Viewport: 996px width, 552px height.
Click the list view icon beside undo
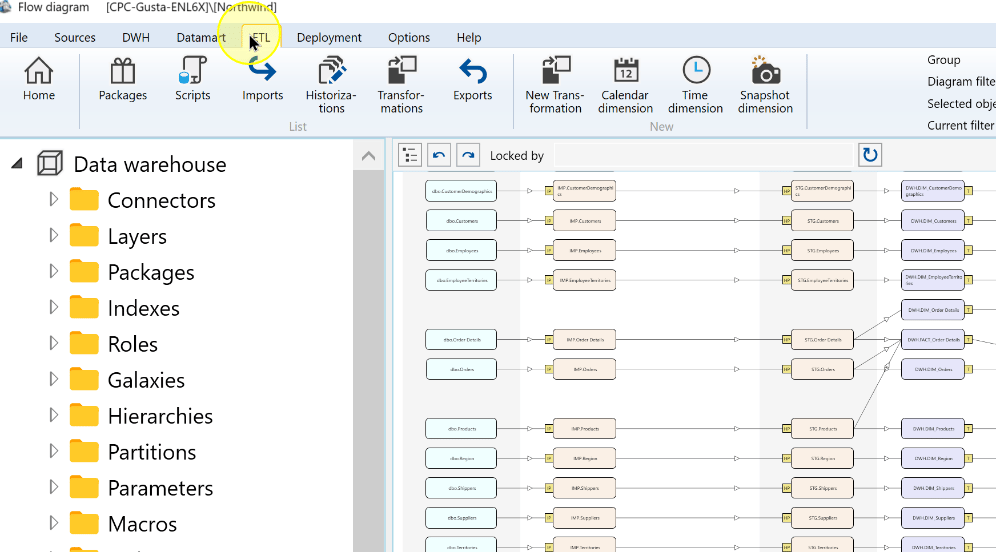(410, 155)
